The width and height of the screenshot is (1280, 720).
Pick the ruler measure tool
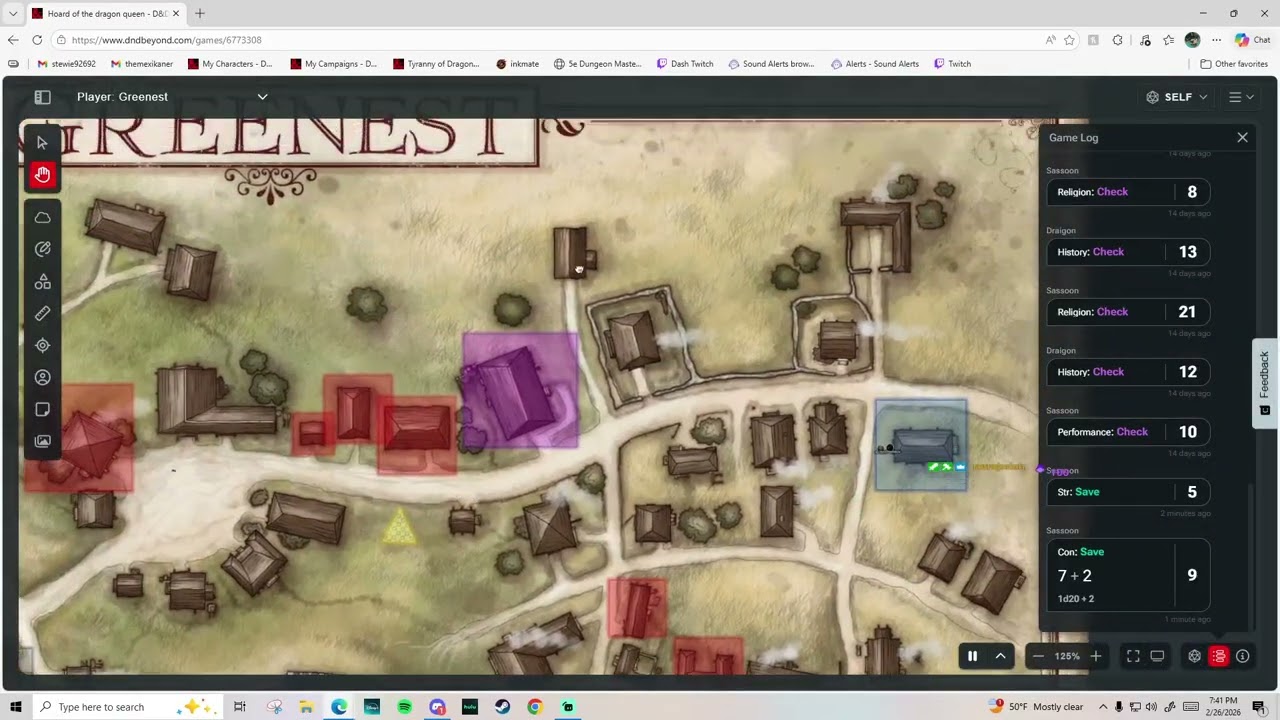(42, 313)
